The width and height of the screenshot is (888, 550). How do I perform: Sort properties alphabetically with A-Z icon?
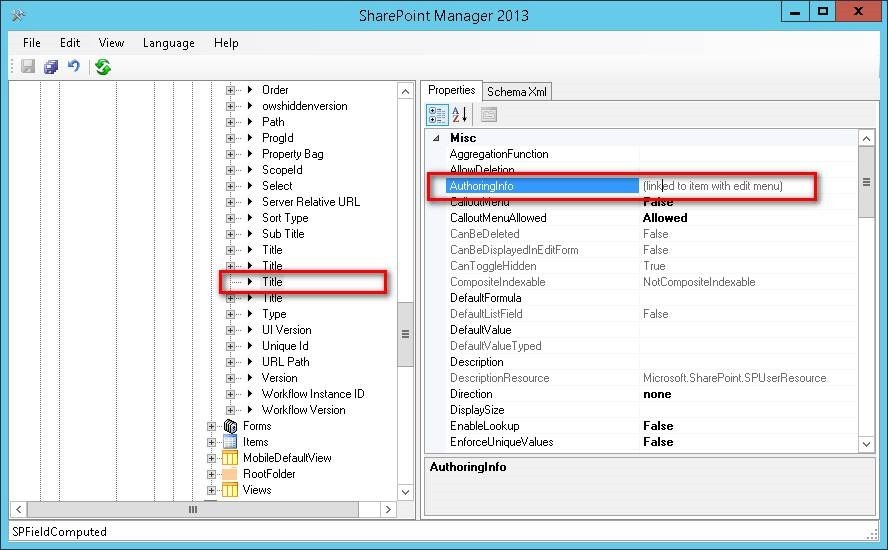click(x=459, y=115)
